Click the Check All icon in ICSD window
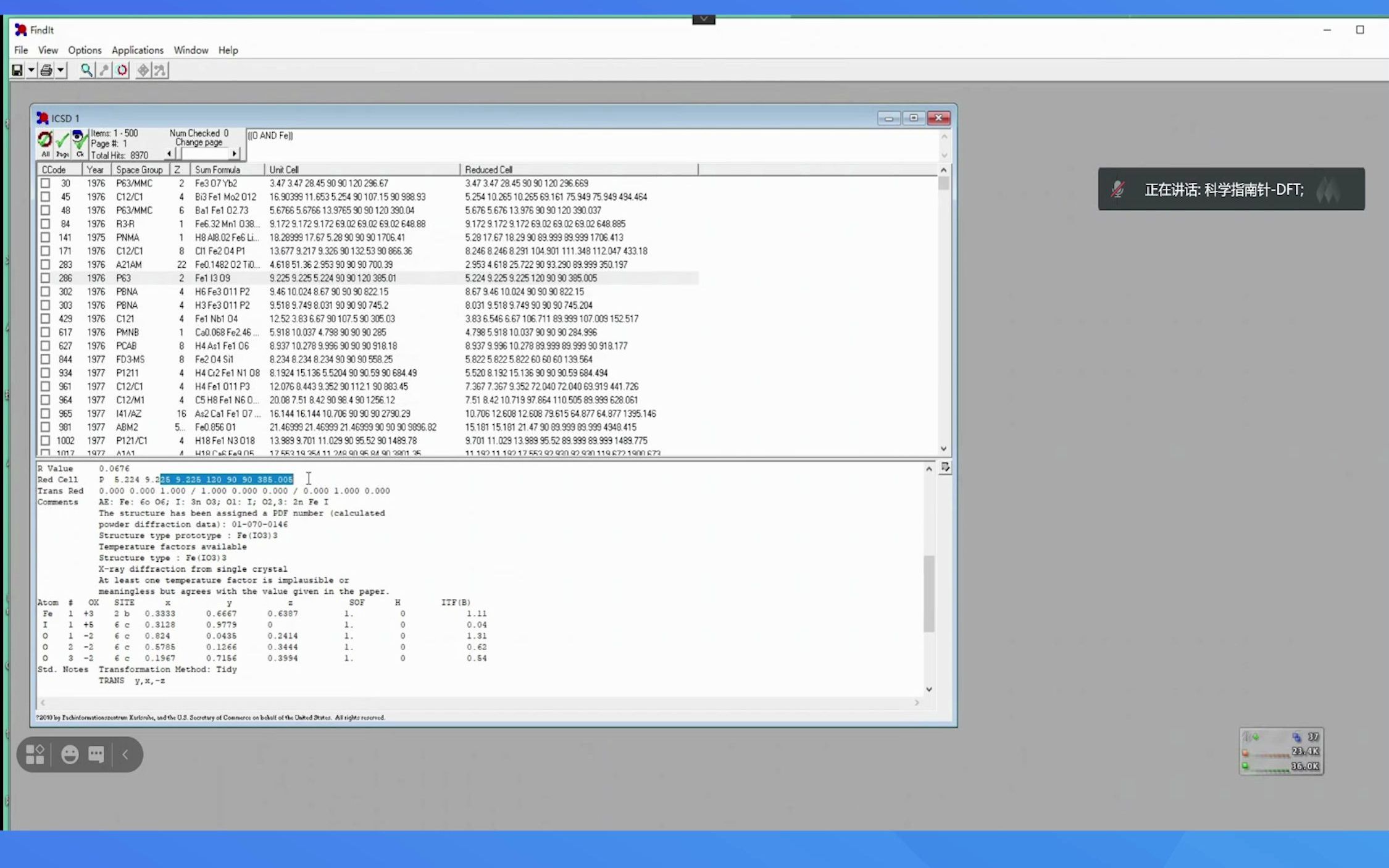1389x868 pixels. click(x=45, y=143)
